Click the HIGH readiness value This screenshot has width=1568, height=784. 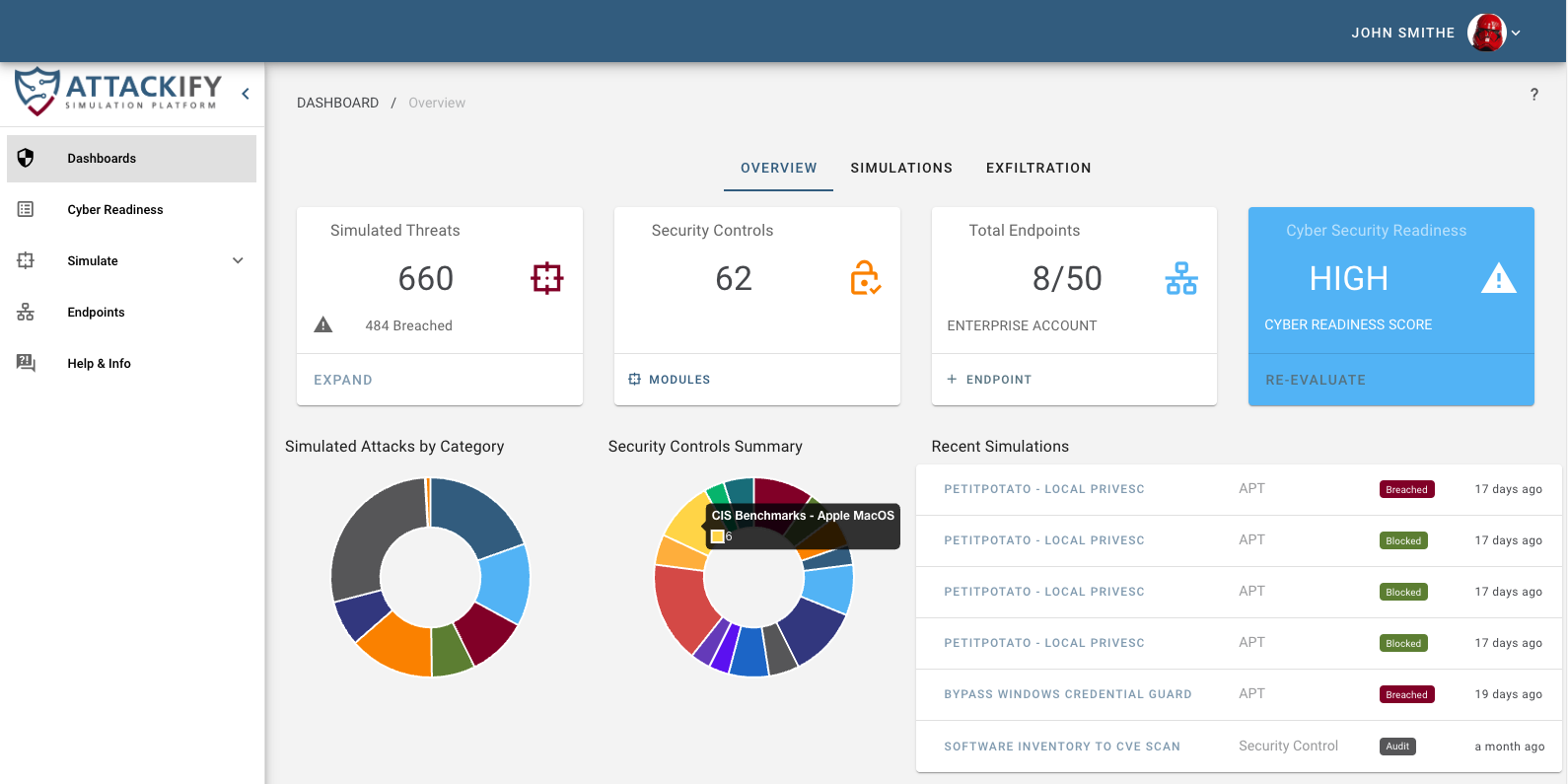1348,279
